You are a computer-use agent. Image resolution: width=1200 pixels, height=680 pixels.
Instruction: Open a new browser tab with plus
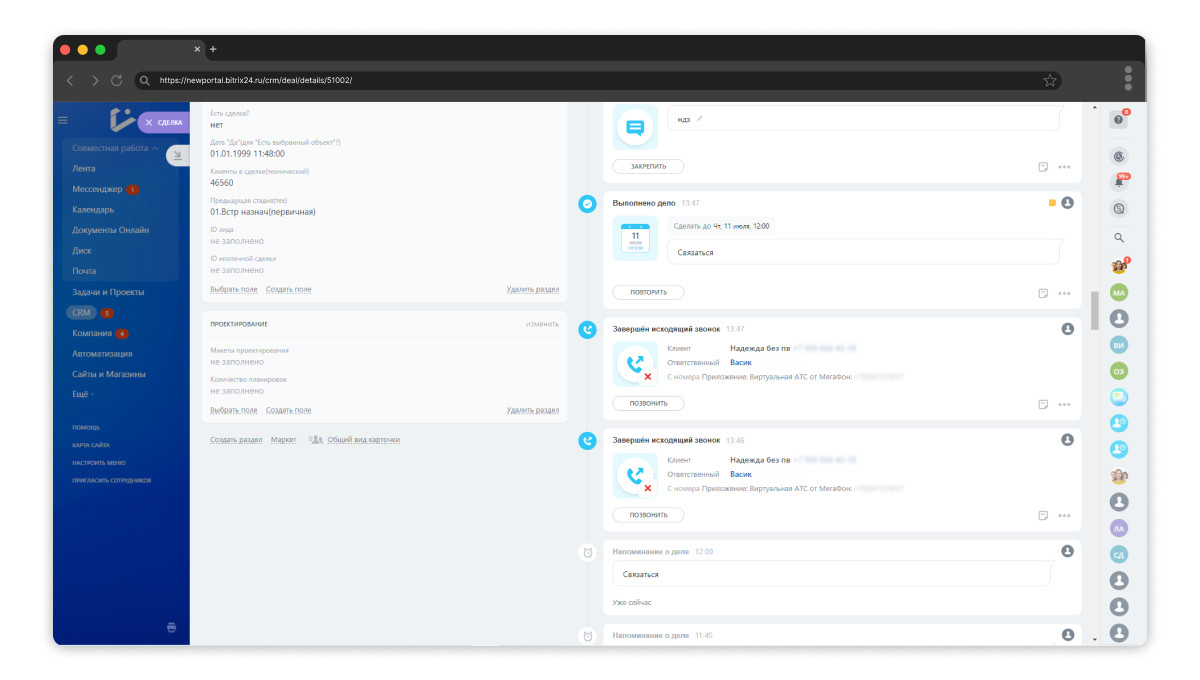click(212, 49)
